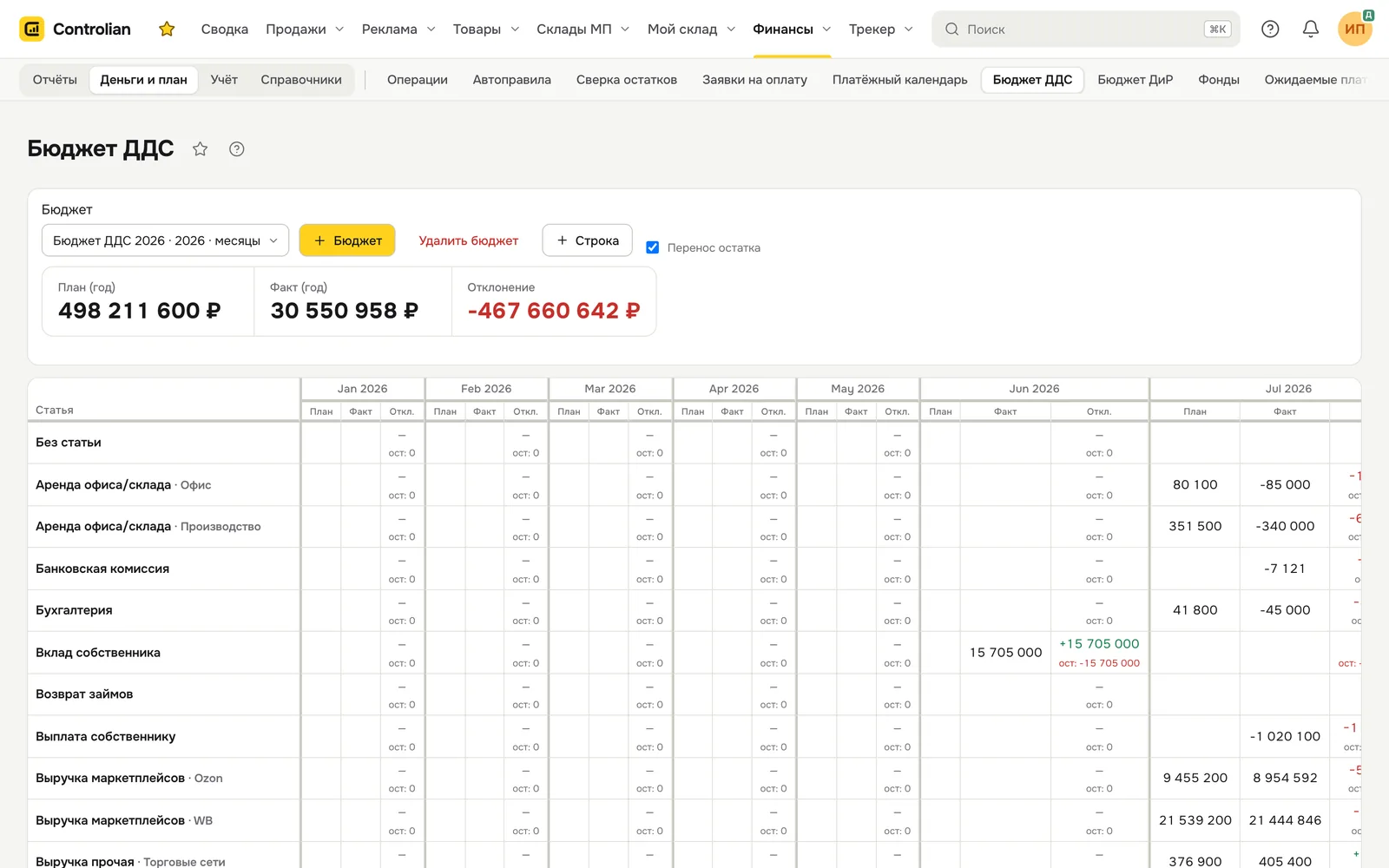Click the Банковская комиссия row label
Viewport: 1389px width, 868px height.
[x=102, y=569]
